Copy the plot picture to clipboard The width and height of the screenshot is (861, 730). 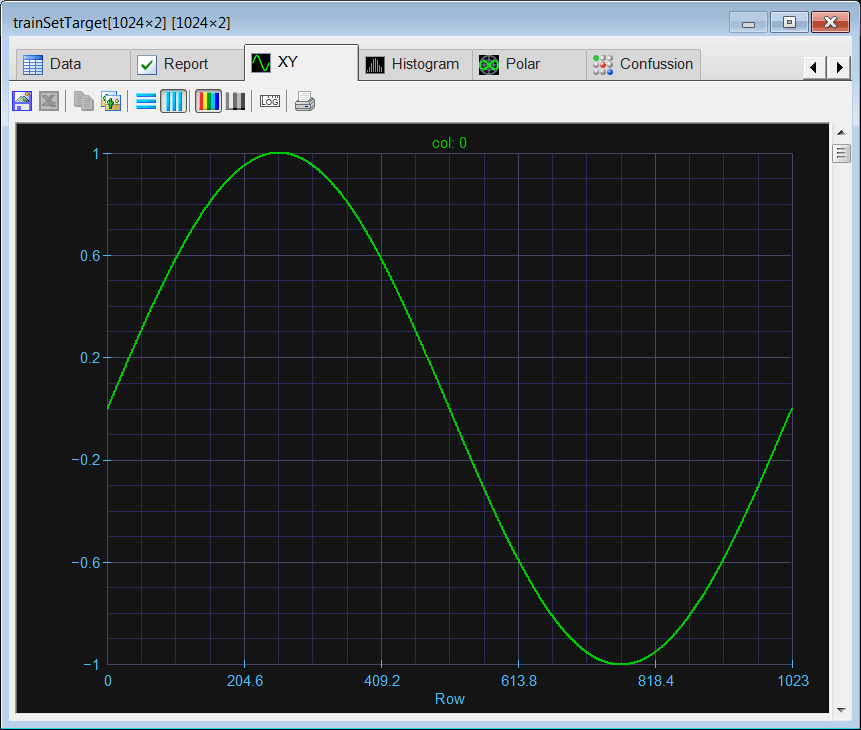click(x=111, y=101)
